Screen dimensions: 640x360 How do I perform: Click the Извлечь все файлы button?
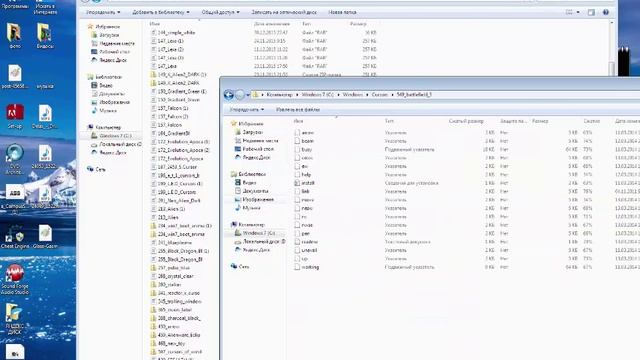tap(298, 109)
